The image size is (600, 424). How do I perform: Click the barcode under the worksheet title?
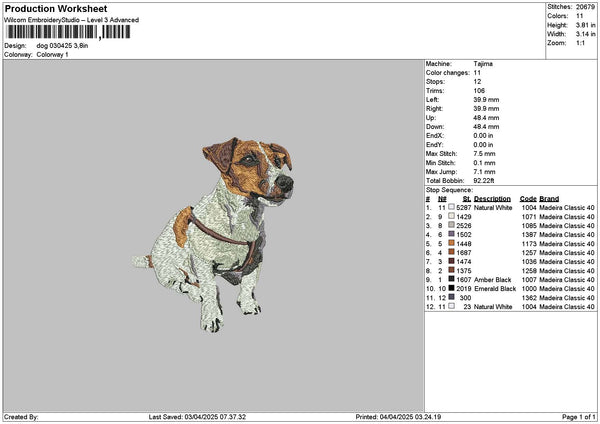(x=66, y=32)
